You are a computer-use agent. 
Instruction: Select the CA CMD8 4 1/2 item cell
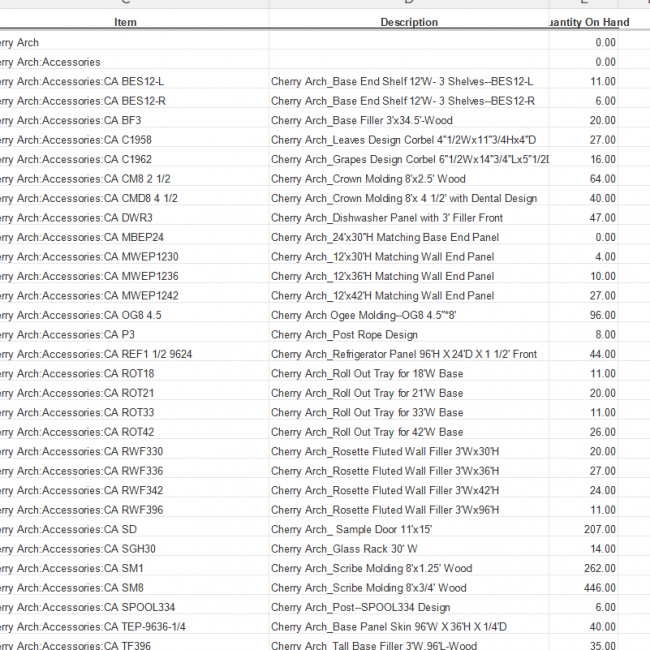[134, 198]
